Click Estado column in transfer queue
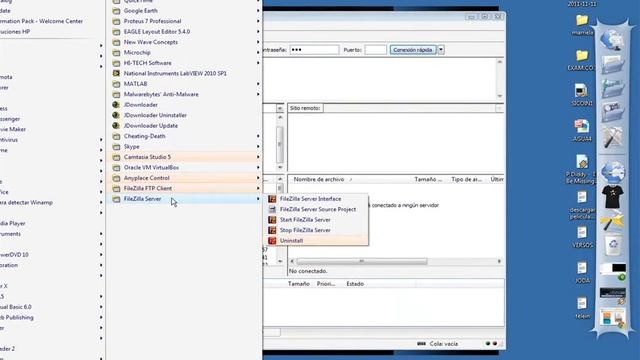640x360 pixels. (355, 284)
